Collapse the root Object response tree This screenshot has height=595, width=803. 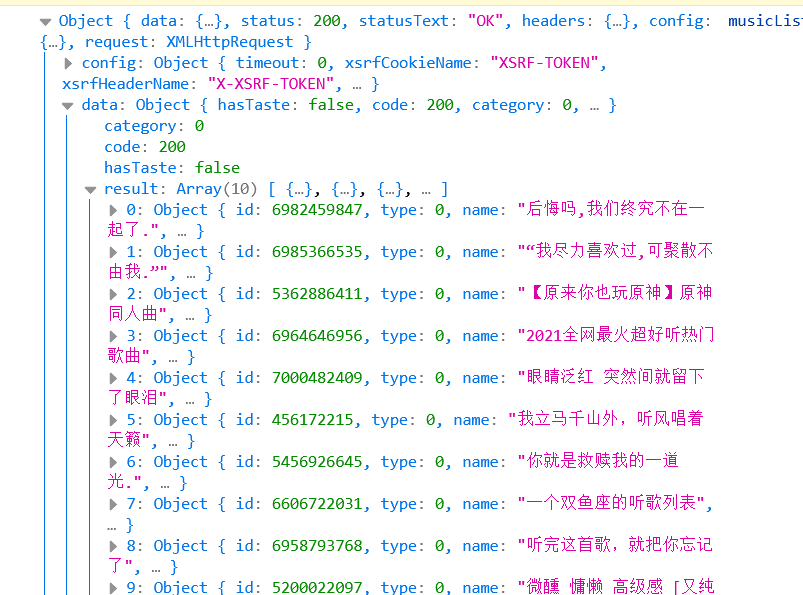click(x=46, y=22)
